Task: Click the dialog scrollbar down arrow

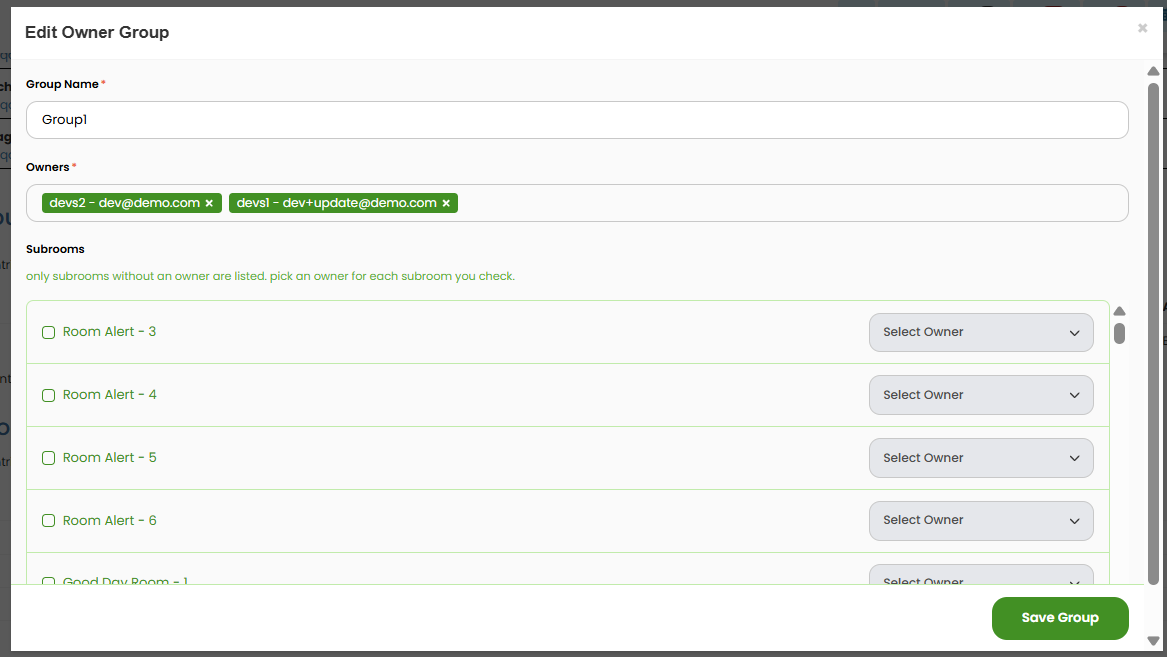Action: 1153,641
